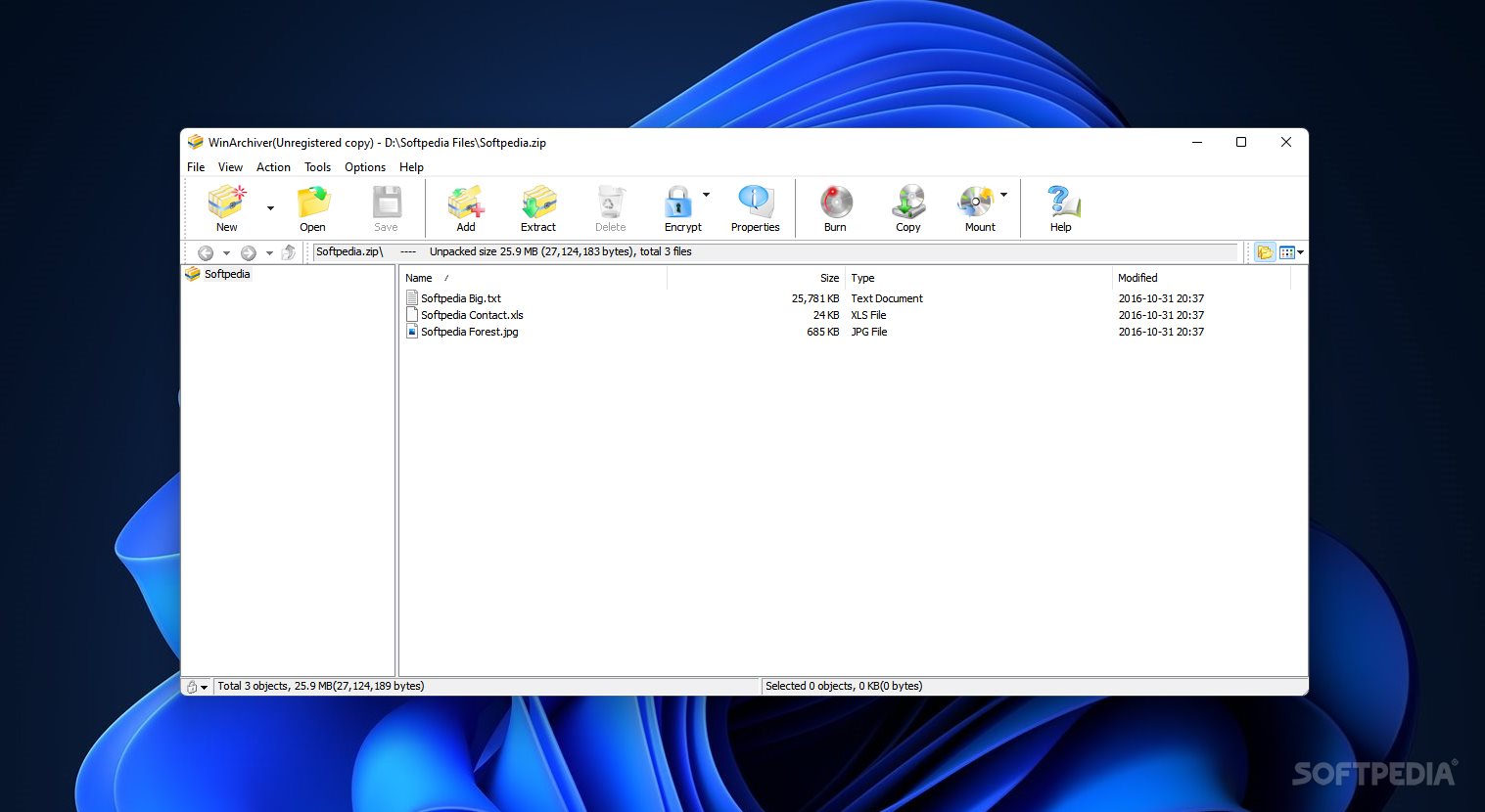Click the Text Document type cell

(887, 298)
